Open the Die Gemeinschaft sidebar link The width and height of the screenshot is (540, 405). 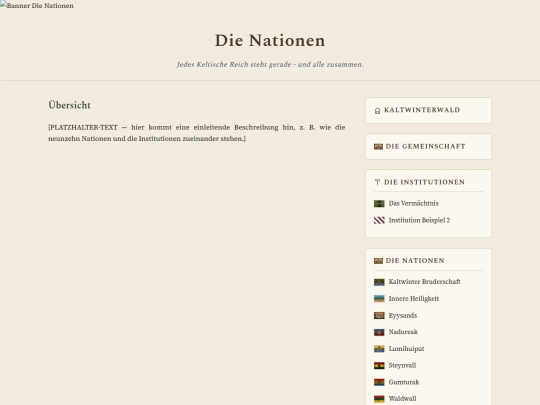(x=425, y=146)
